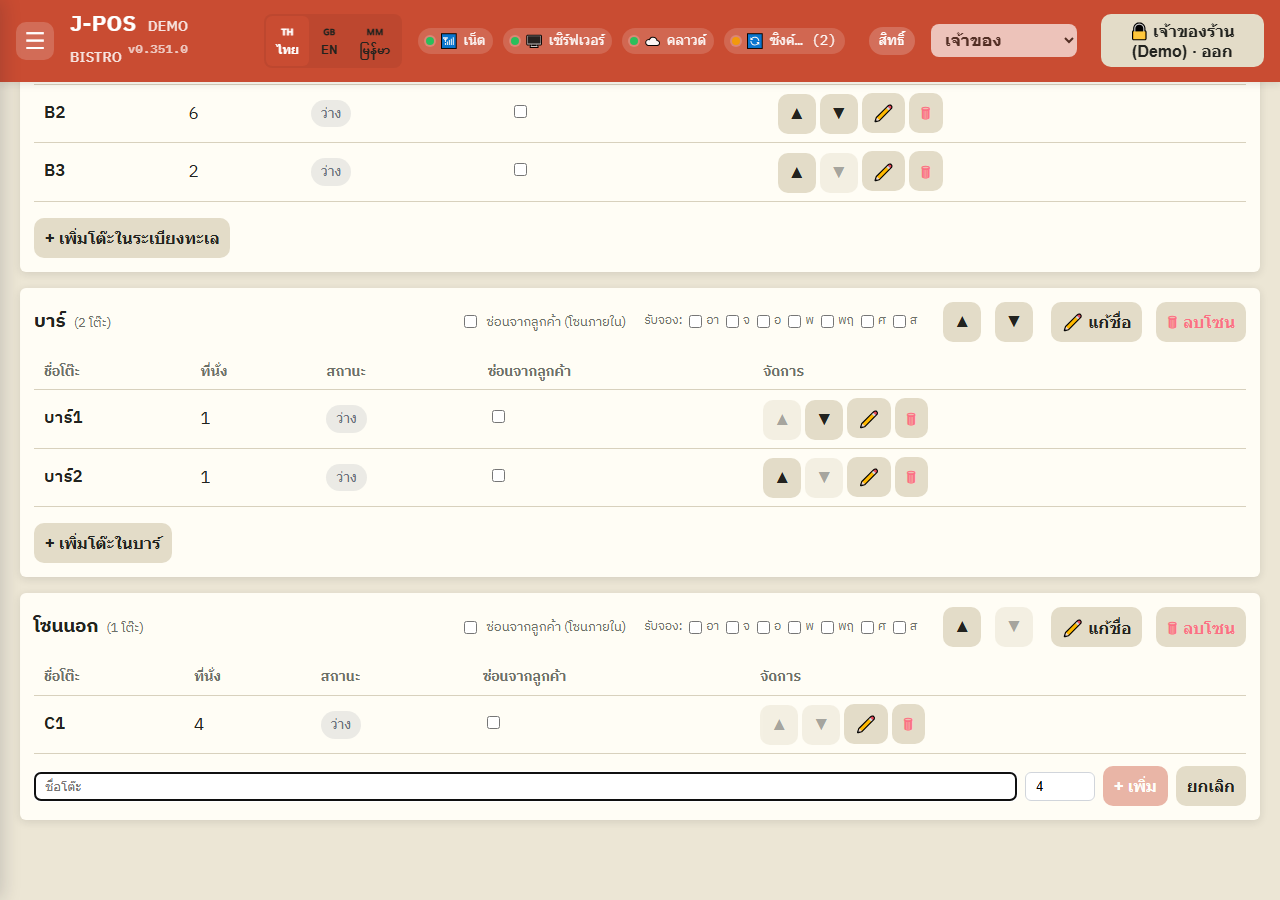The height and width of the screenshot is (900, 1280).
Task: Open the hamburger main menu
Action: pyautogui.click(x=35, y=41)
